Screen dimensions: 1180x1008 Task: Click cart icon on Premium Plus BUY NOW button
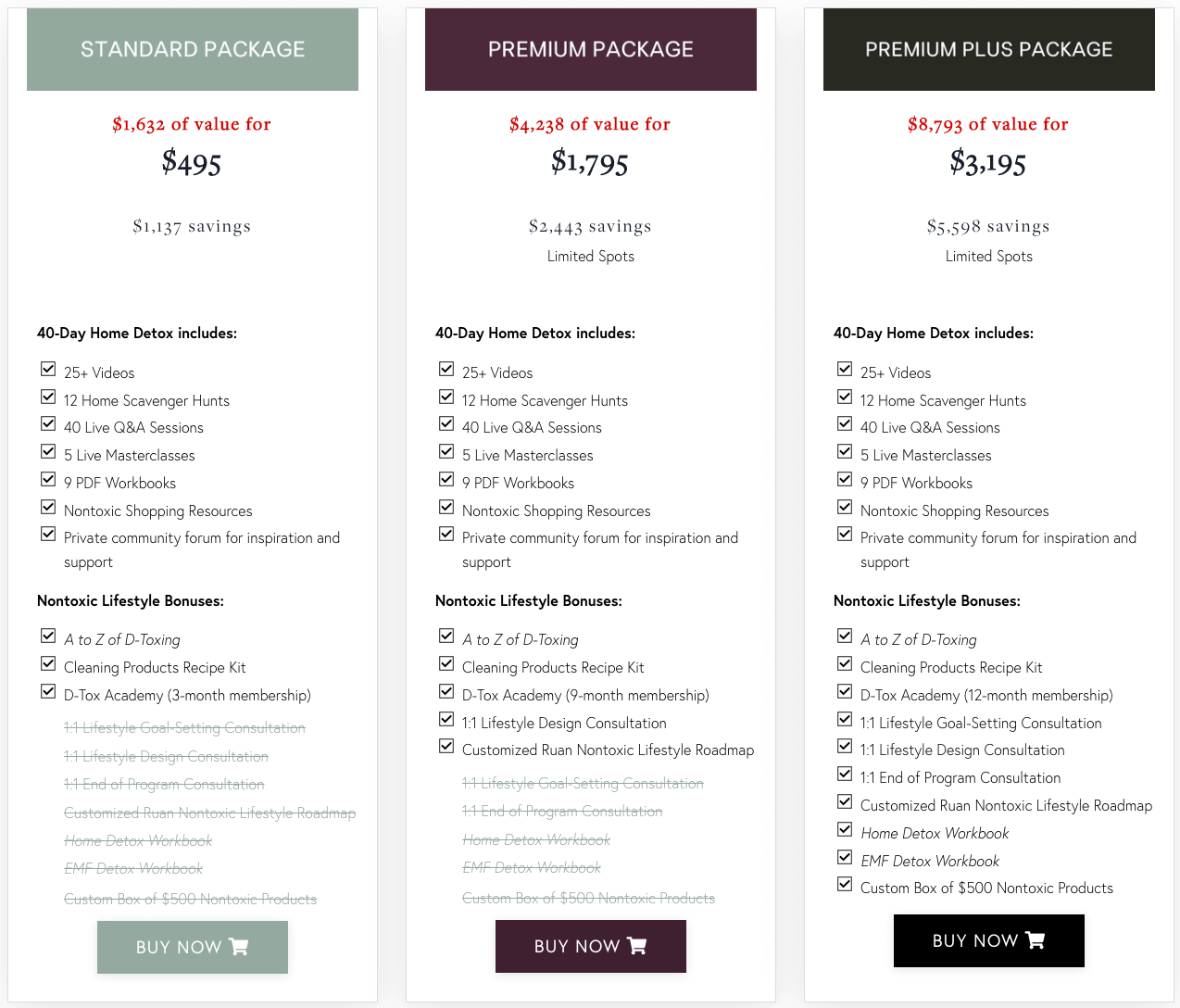pos(1036,940)
